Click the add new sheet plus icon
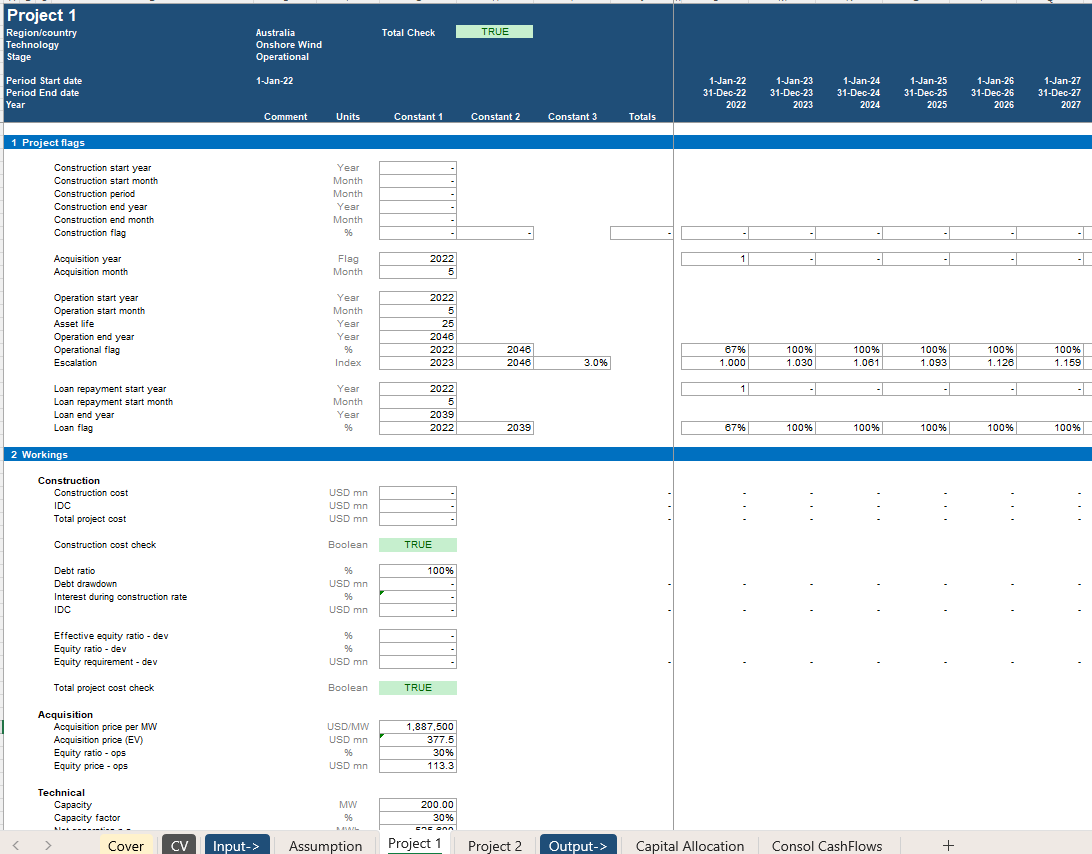 (x=948, y=846)
